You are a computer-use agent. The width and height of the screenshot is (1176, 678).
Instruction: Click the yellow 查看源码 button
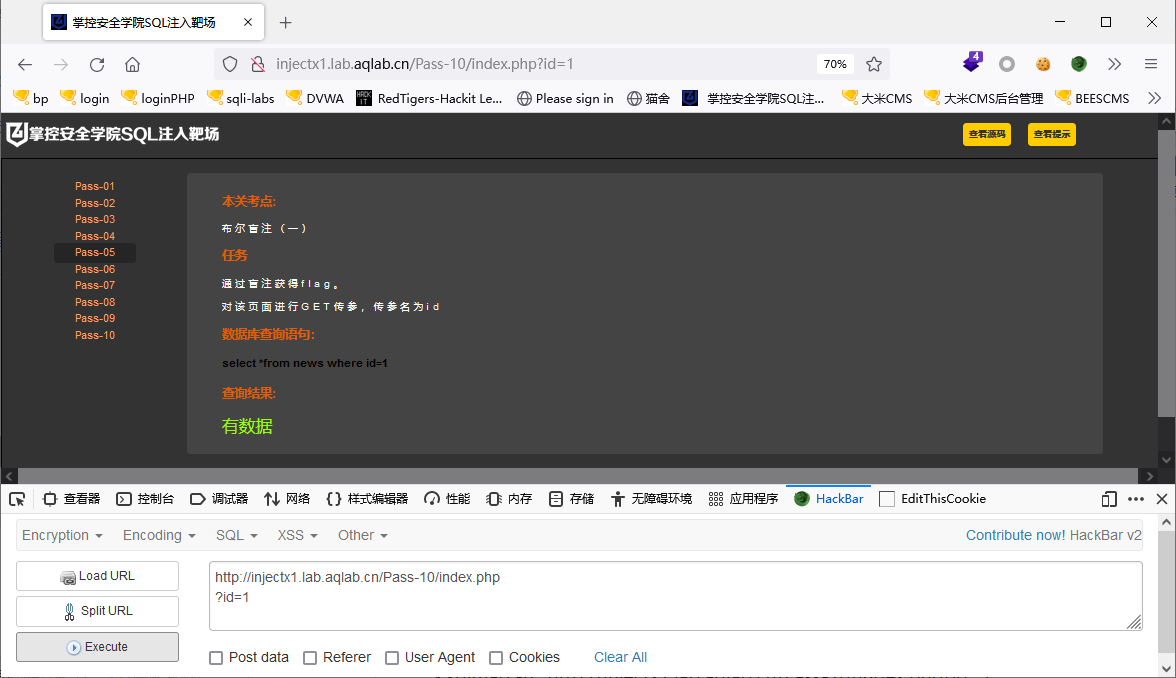point(987,135)
